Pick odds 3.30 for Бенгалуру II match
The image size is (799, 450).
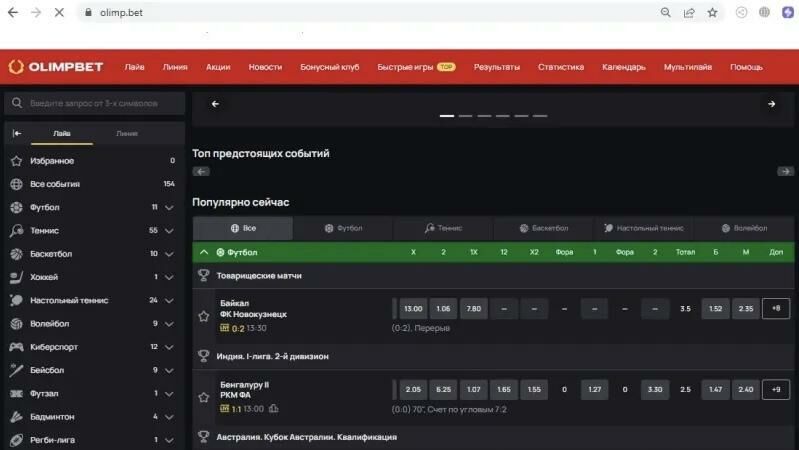click(655, 389)
